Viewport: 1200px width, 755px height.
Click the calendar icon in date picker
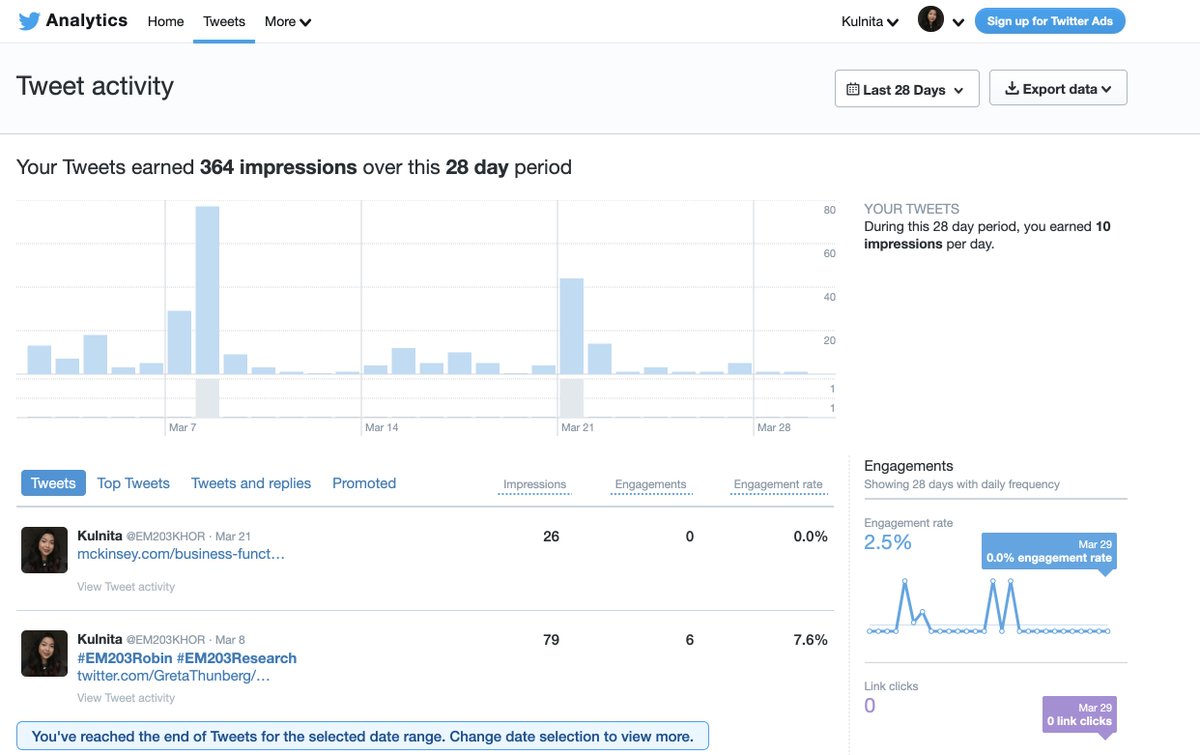853,89
